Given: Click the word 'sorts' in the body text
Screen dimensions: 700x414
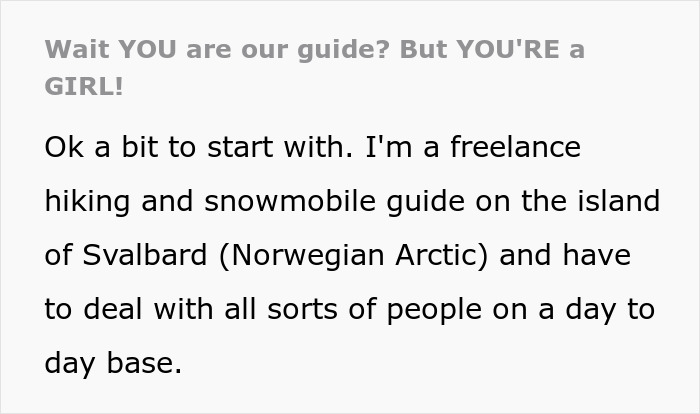Looking at the screenshot, I should pos(302,309).
